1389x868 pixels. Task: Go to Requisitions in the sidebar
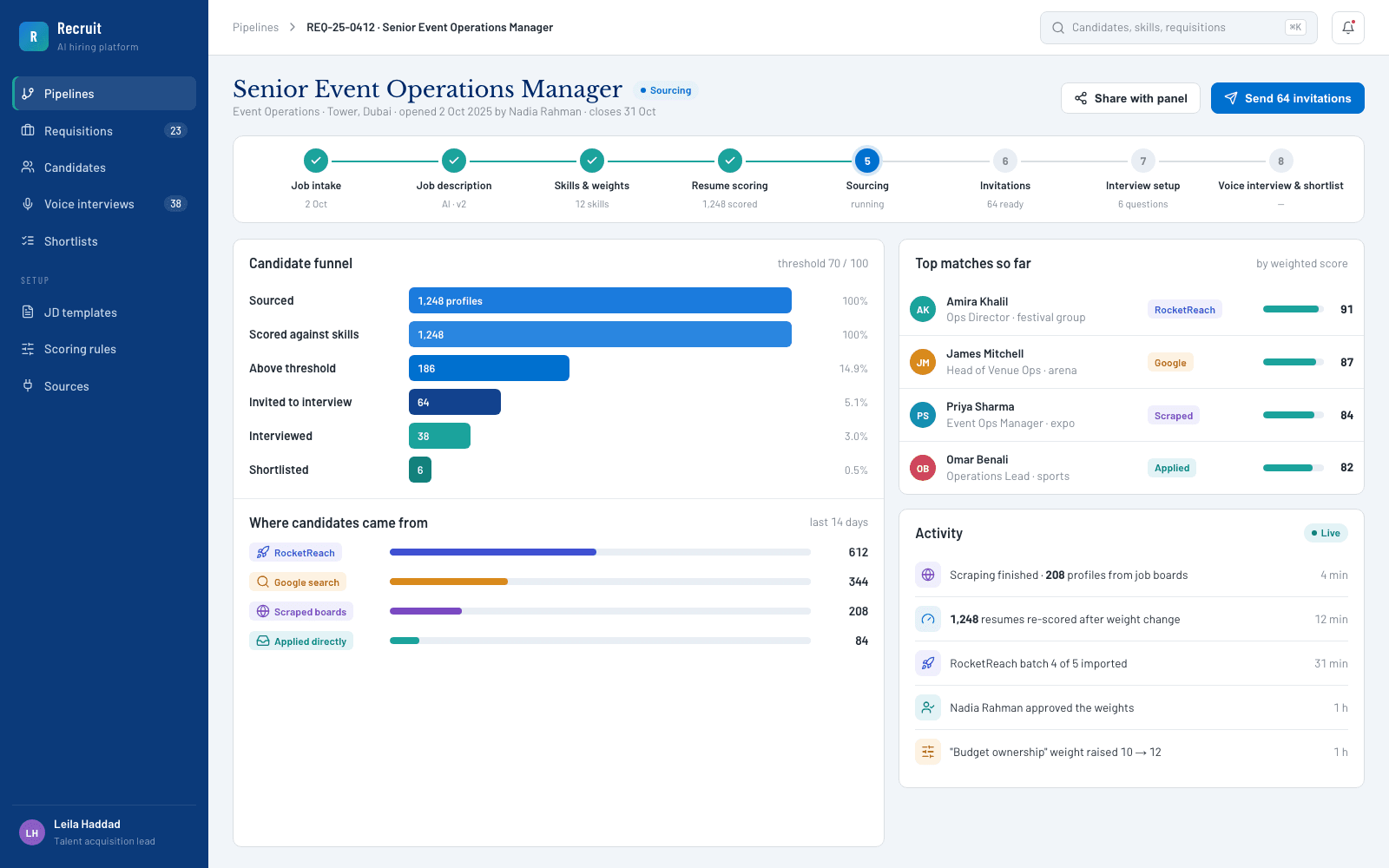104,130
